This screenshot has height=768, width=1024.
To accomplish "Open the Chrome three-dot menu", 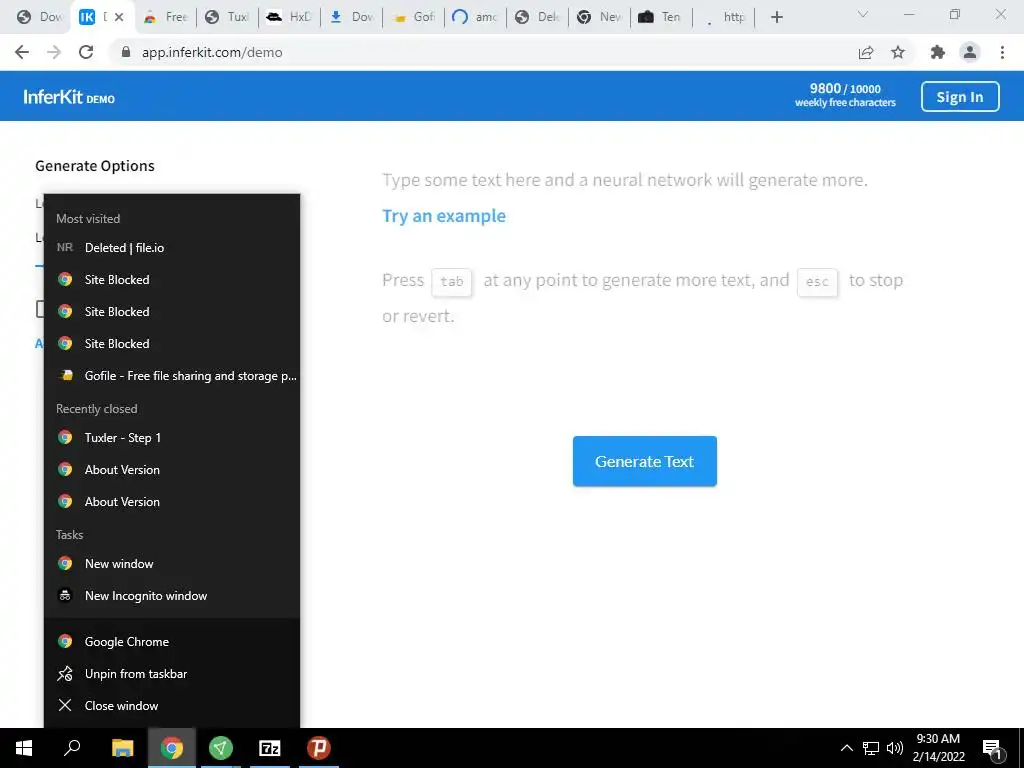I will tap(1002, 52).
